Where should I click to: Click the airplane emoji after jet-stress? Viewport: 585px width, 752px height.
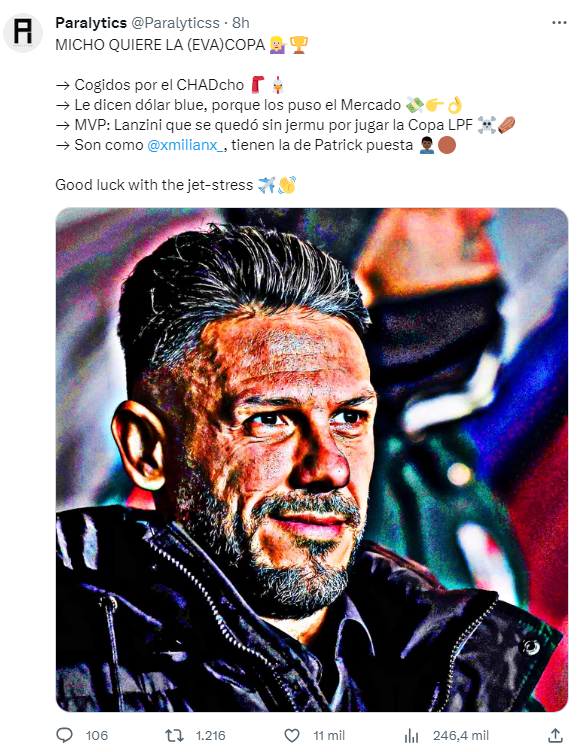pyautogui.click(x=266, y=185)
